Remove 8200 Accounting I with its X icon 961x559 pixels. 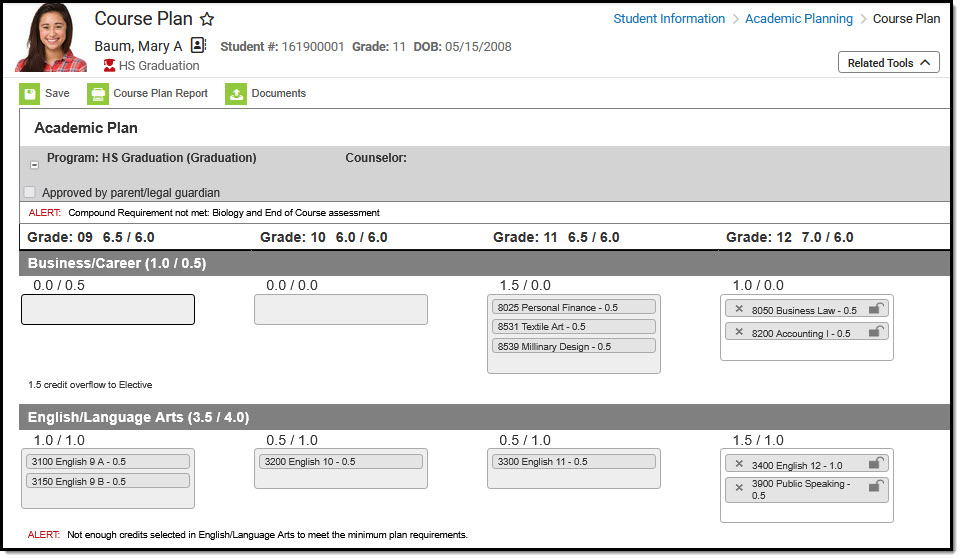point(739,332)
